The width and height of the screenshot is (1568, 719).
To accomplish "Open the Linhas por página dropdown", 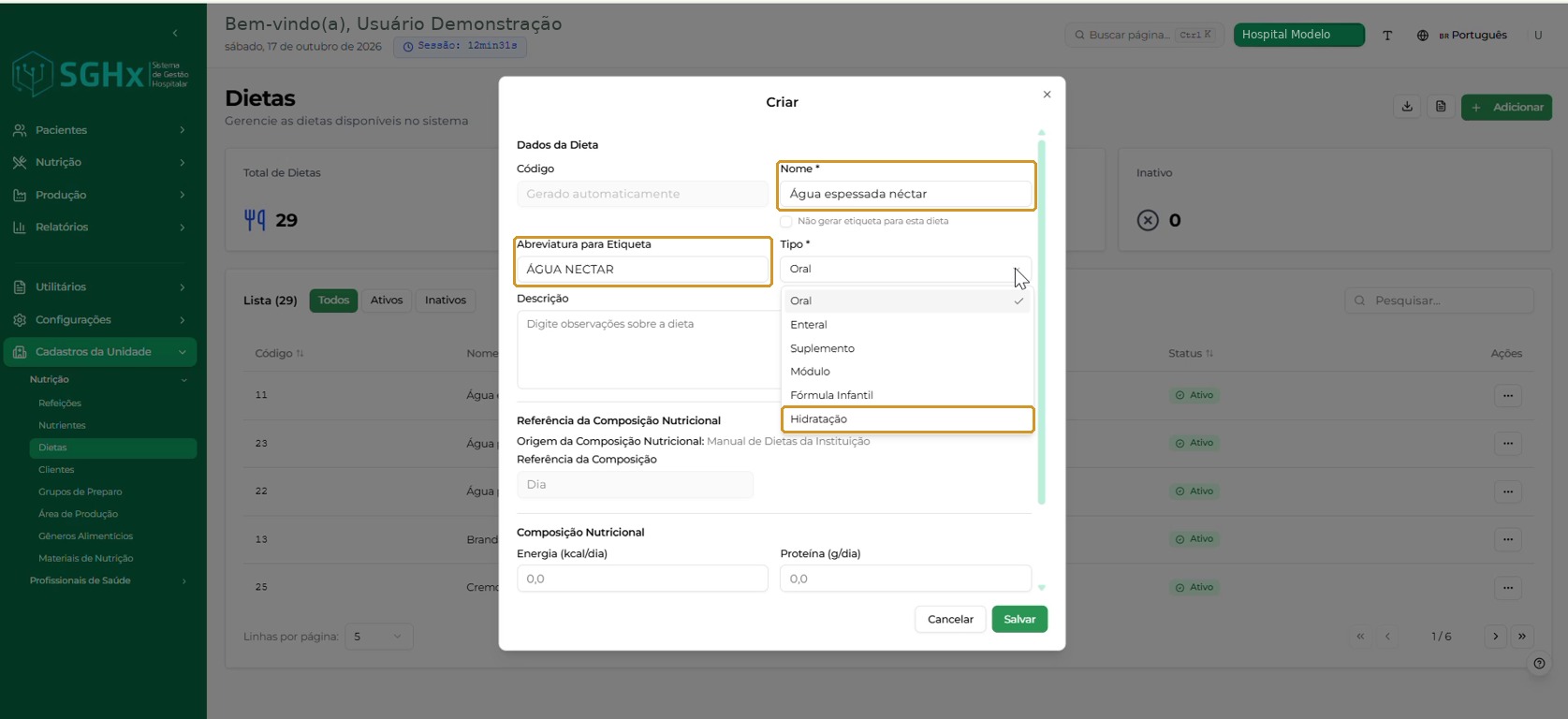I will pyautogui.click(x=378, y=637).
